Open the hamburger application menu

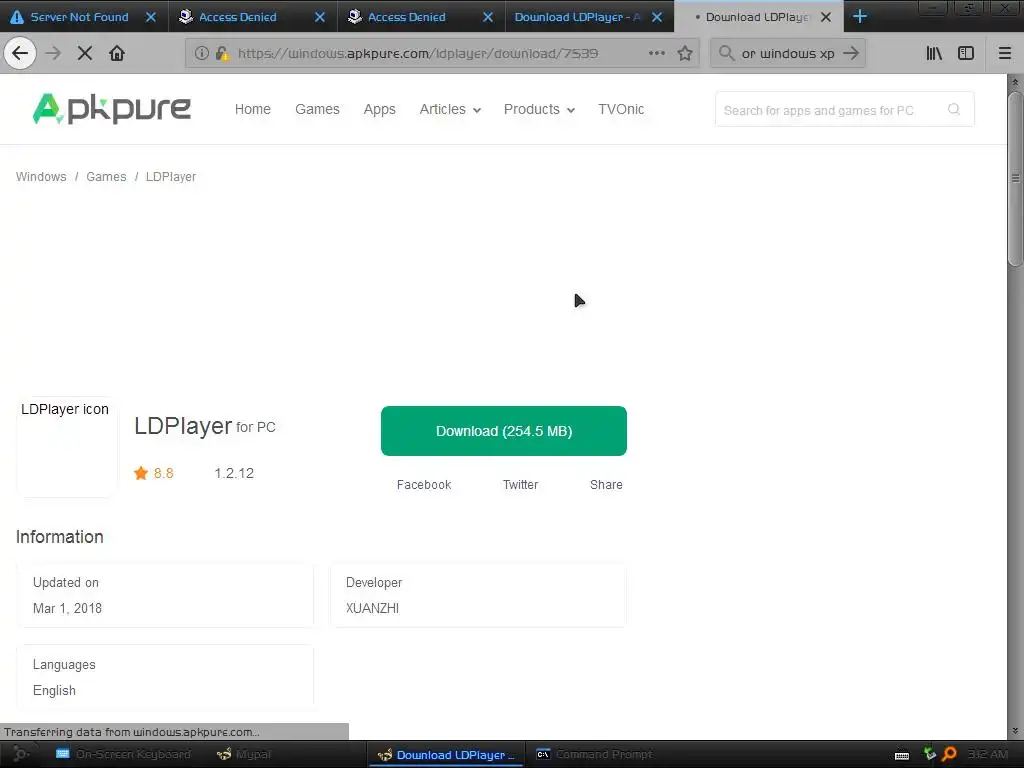pos(1004,53)
